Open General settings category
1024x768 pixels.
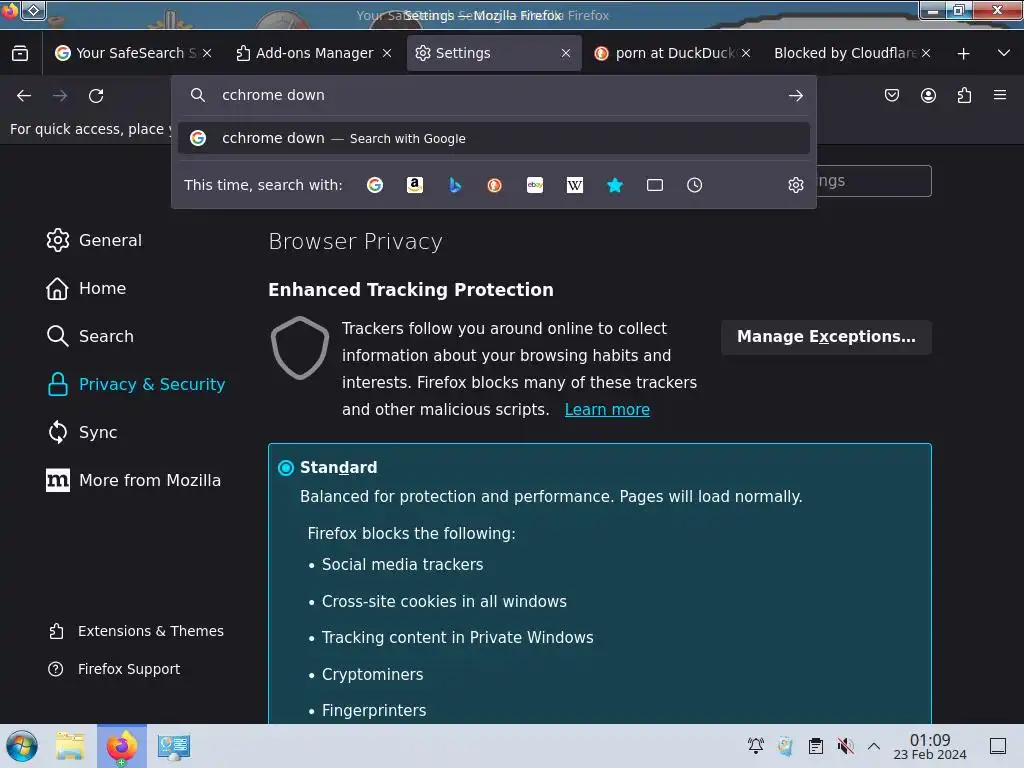94,240
